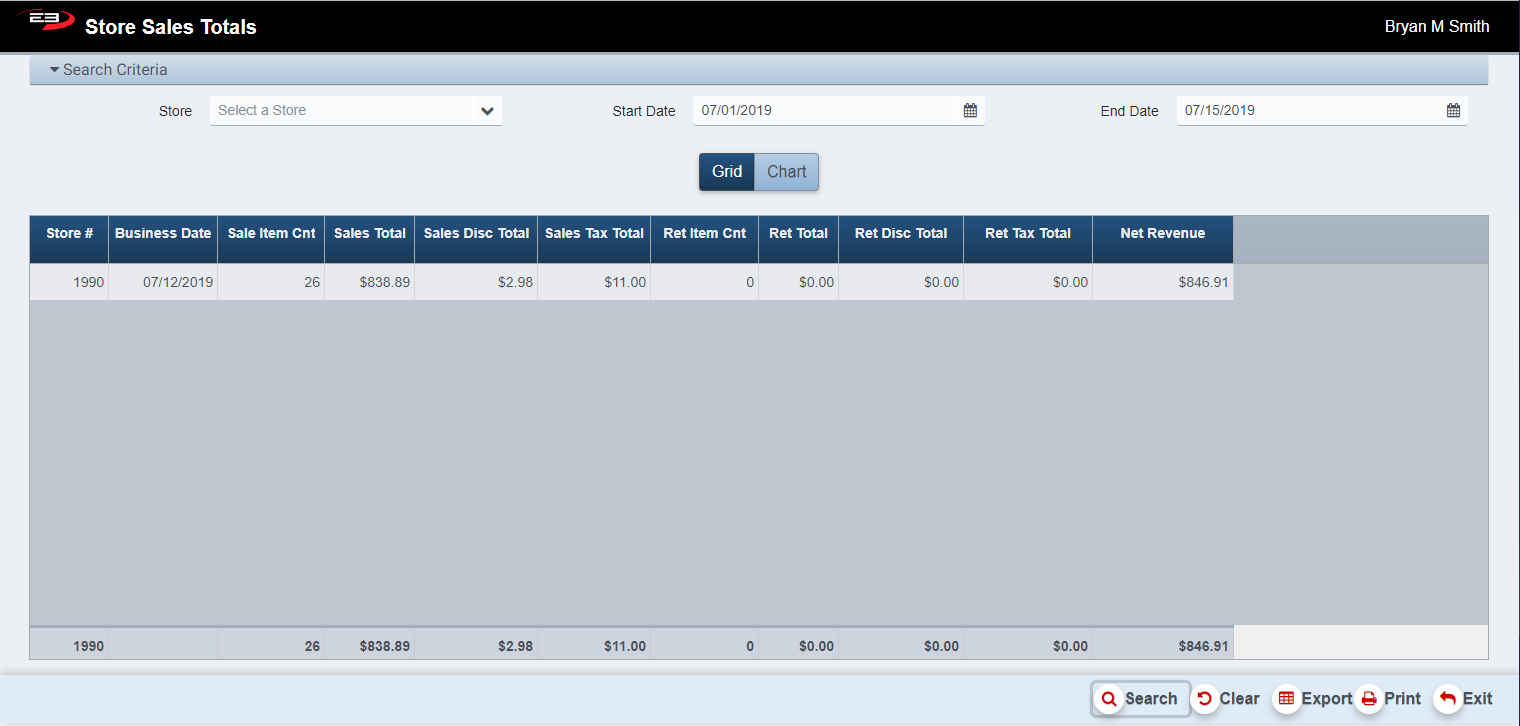
Task: Open the Start Date calendar picker
Action: pos(970,111)
